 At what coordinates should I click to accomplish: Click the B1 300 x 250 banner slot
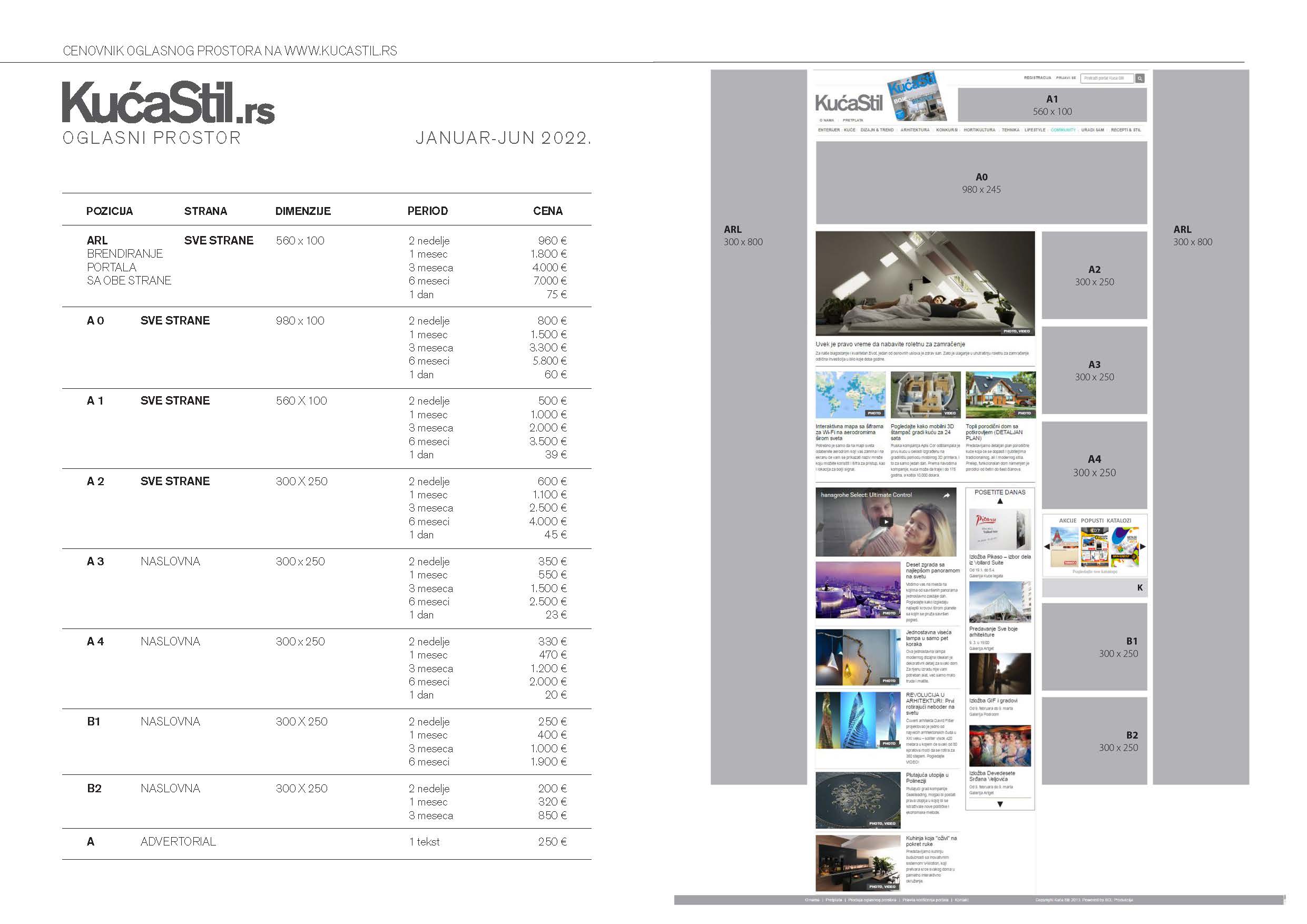[x=1094, y=647]
